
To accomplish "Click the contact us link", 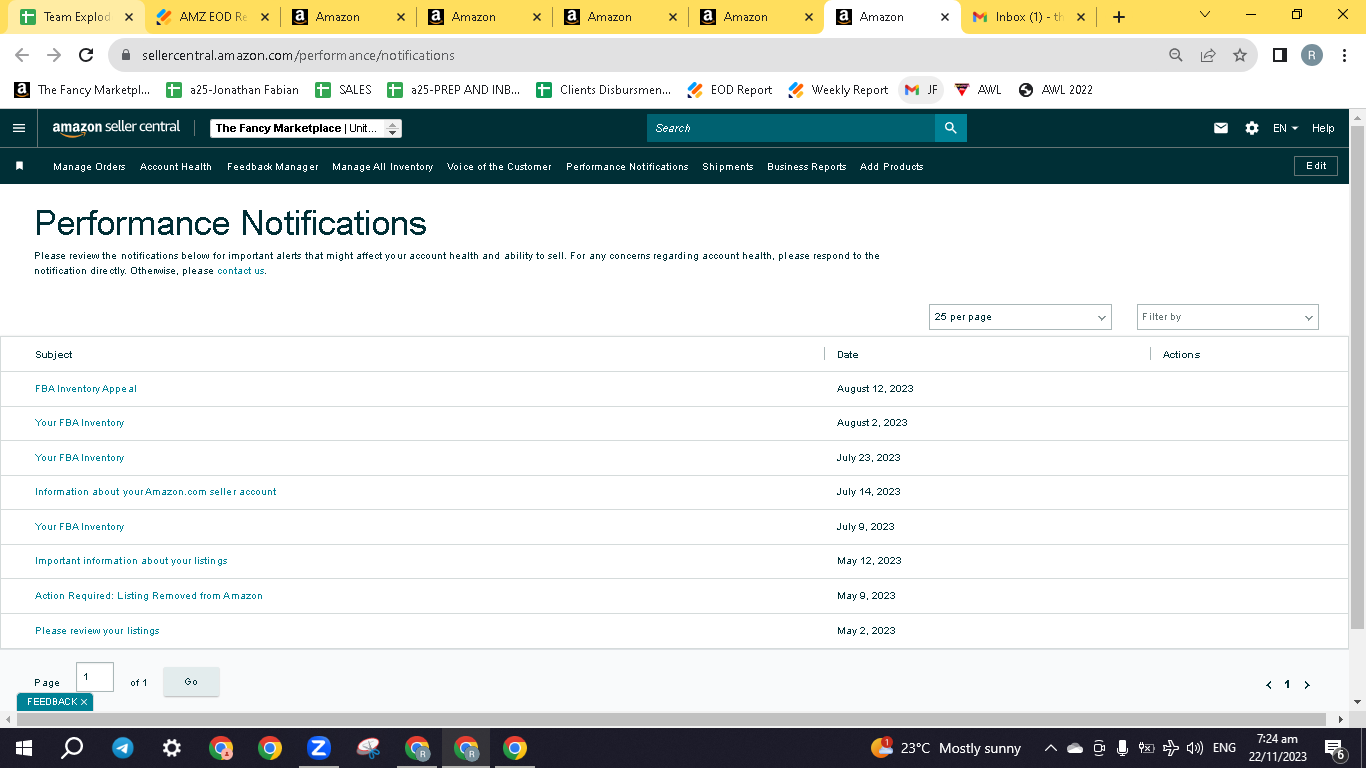I will [x=241, y=271].
